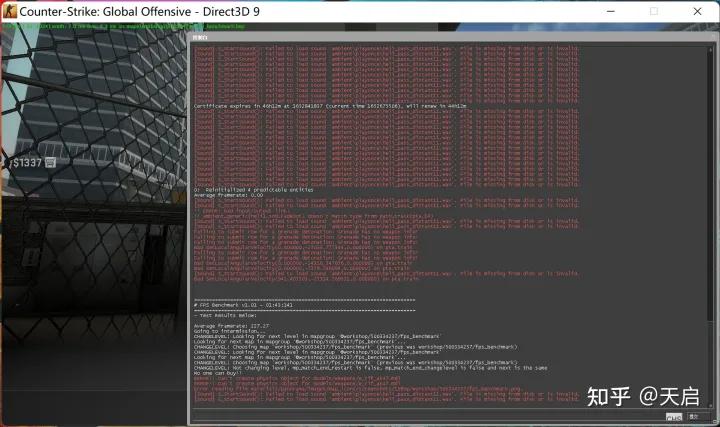Click the shopping cart icon beside $1337
The width and height of the screenshot is (720, 427).
50,163
